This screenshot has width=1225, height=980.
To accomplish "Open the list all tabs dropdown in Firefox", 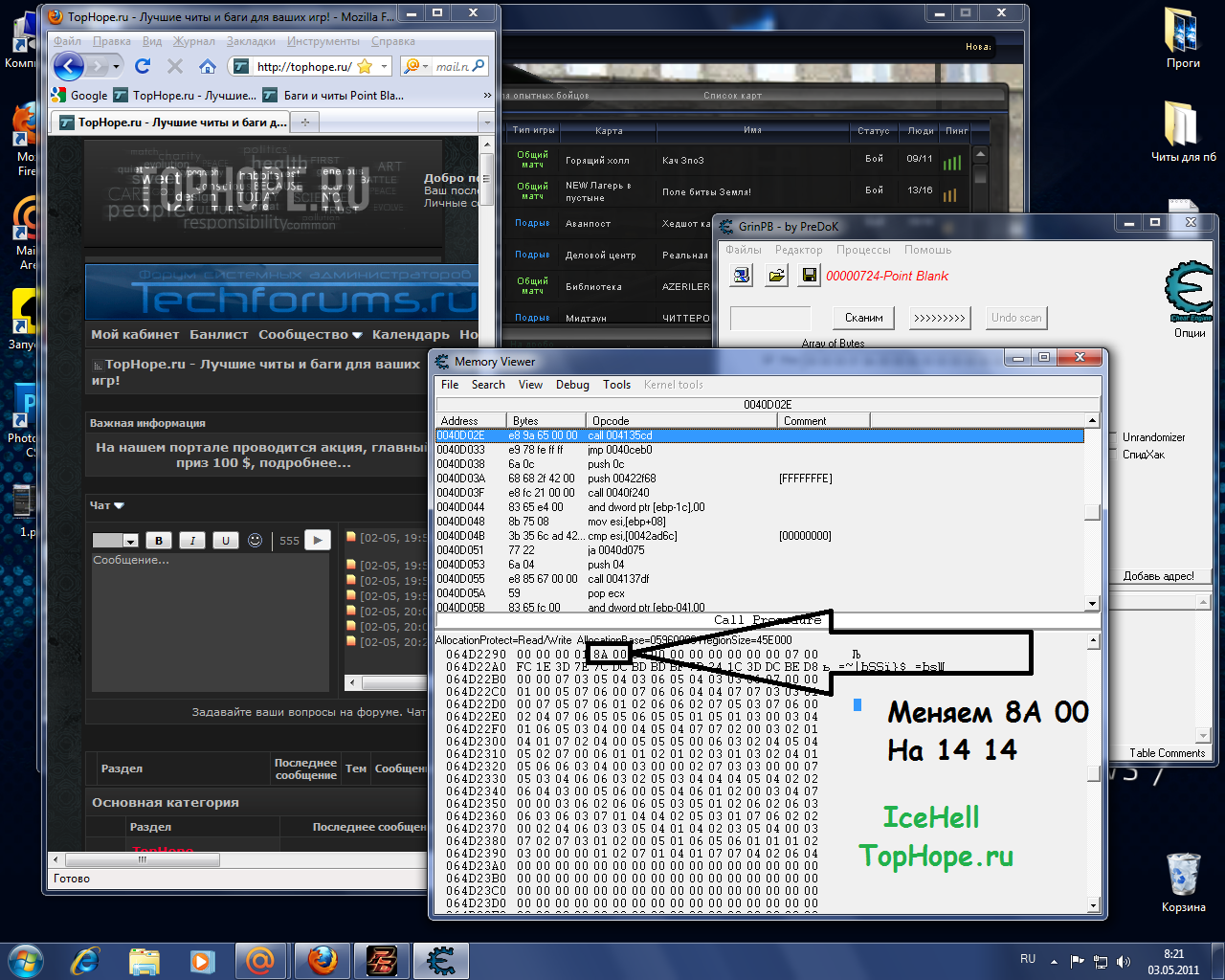I will [x=487, y=122].
